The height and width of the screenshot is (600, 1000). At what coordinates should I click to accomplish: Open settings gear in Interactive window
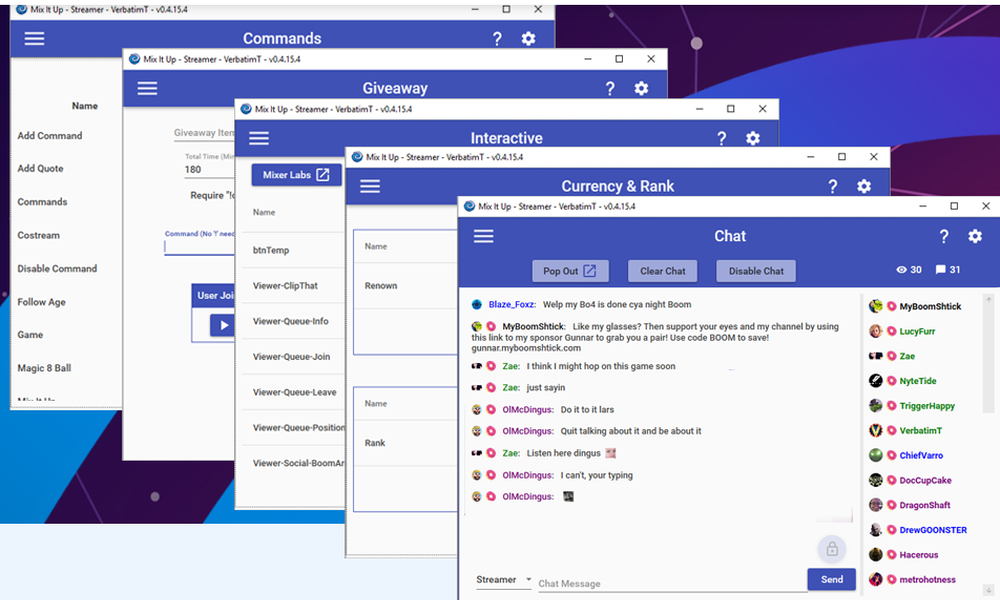tap(753, 138)
